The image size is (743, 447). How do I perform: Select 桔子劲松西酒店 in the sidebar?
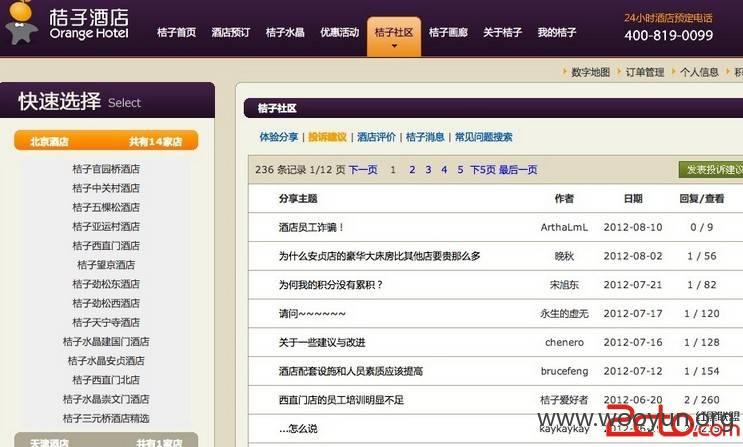(106, 303)
